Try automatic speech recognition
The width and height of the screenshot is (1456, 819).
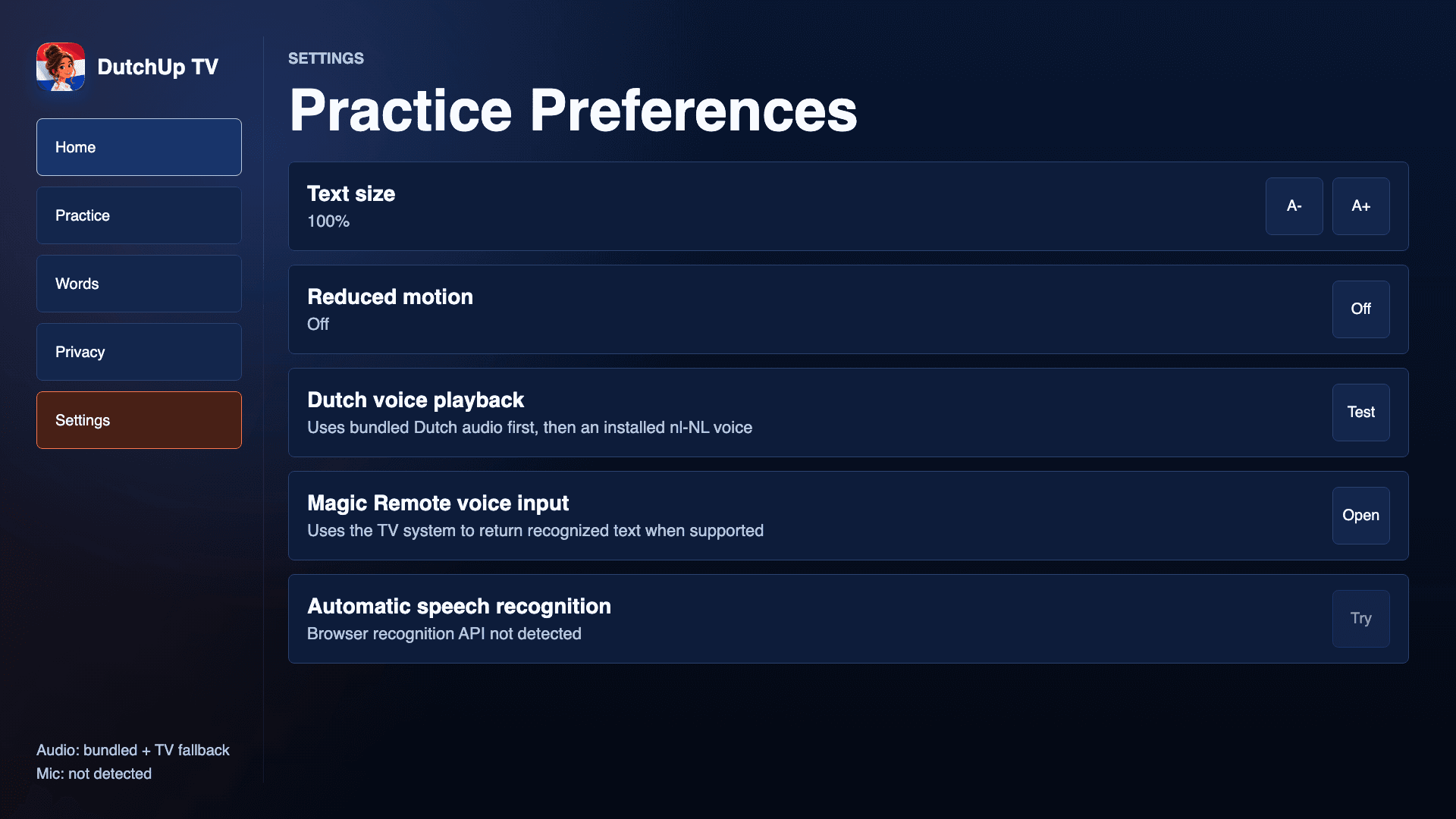(1360, 619)
